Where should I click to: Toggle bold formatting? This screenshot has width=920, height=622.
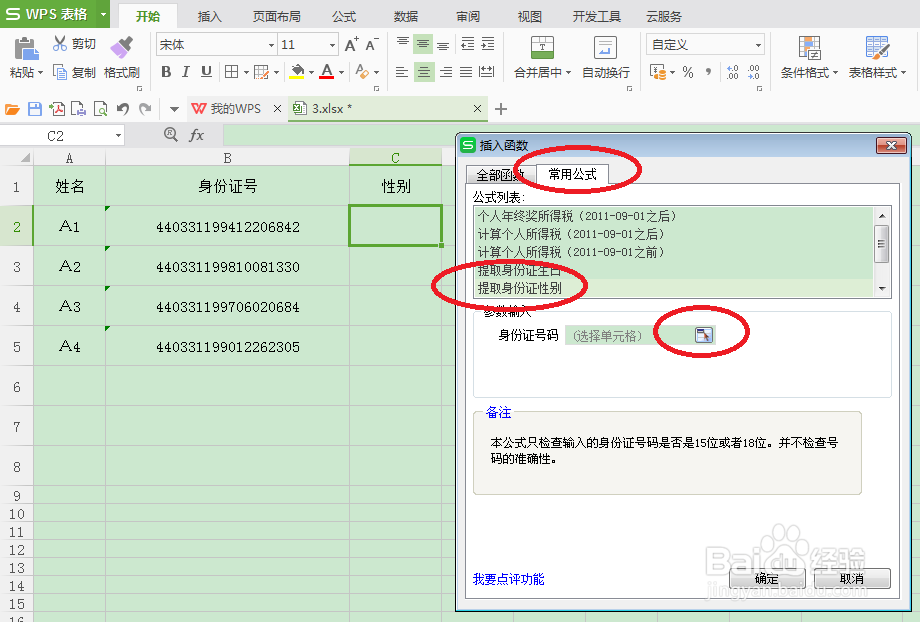(x=166, y=72)
